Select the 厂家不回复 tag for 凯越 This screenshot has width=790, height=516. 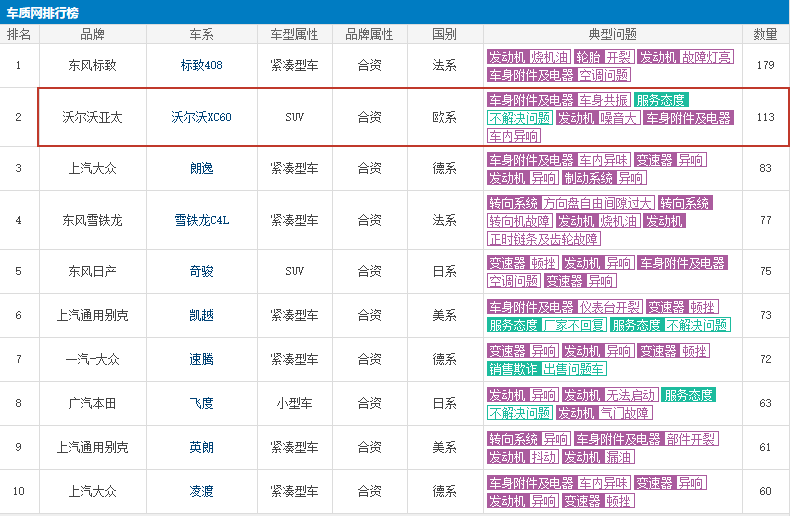574,325
